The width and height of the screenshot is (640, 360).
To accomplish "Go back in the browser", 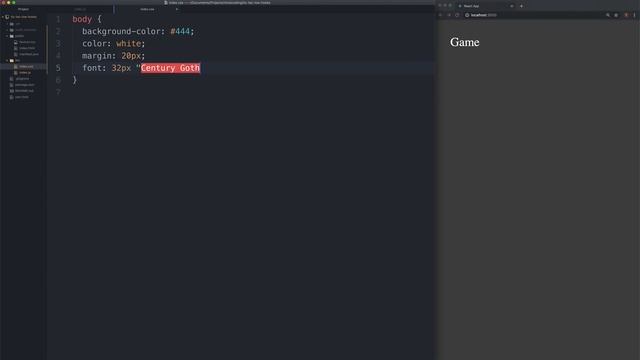I will click(x=441, y=15).
